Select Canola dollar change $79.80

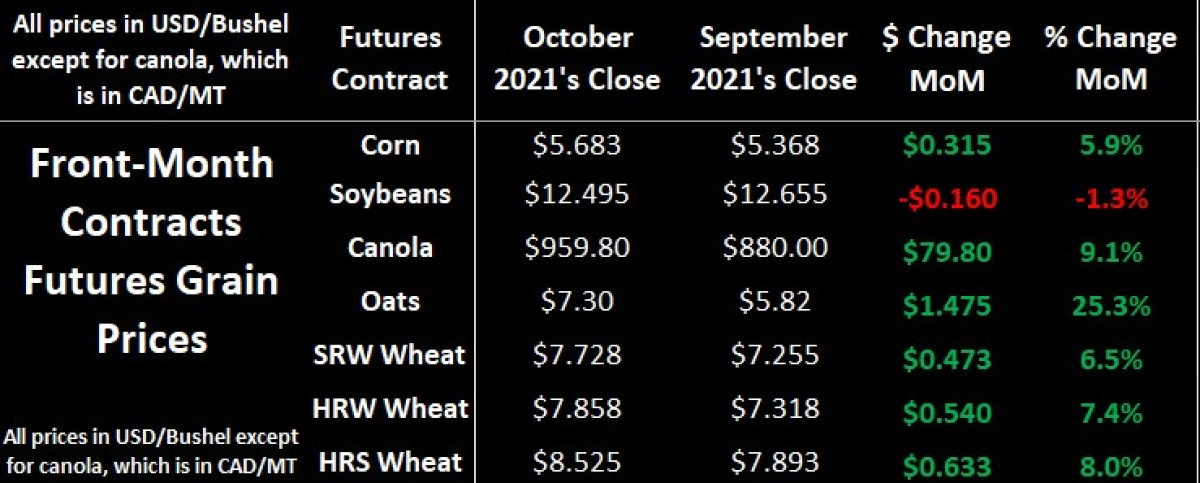tap(946, 250)
